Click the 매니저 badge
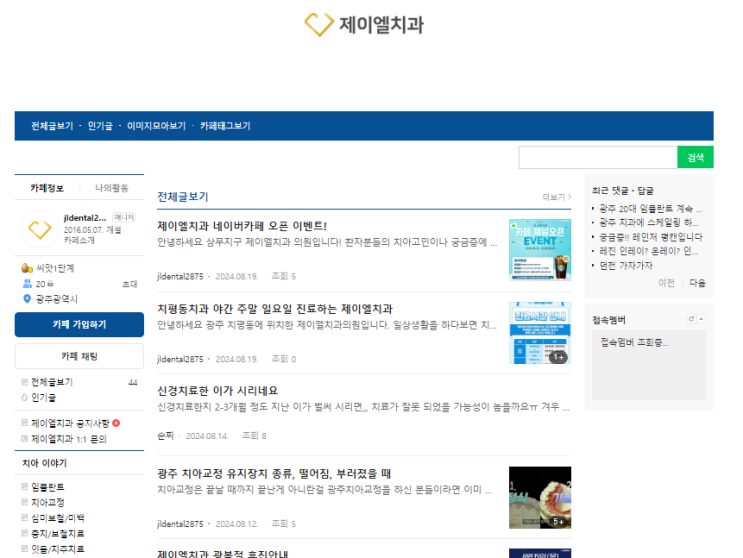The width and height of the screenshot is (743, 558). click(124, 217)
